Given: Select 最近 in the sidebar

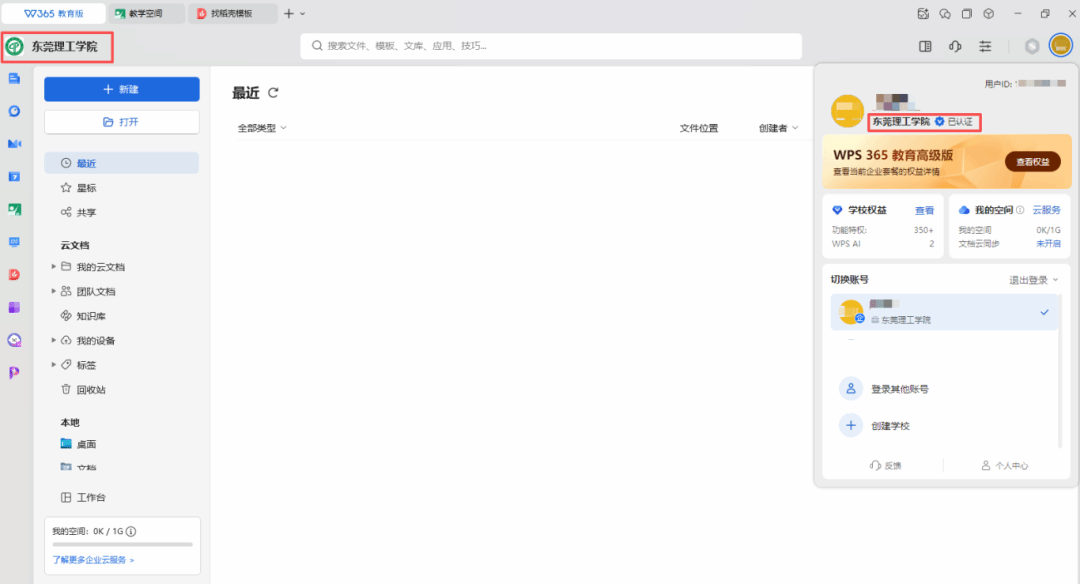Looking at the screenshot, I should [121, 163].
